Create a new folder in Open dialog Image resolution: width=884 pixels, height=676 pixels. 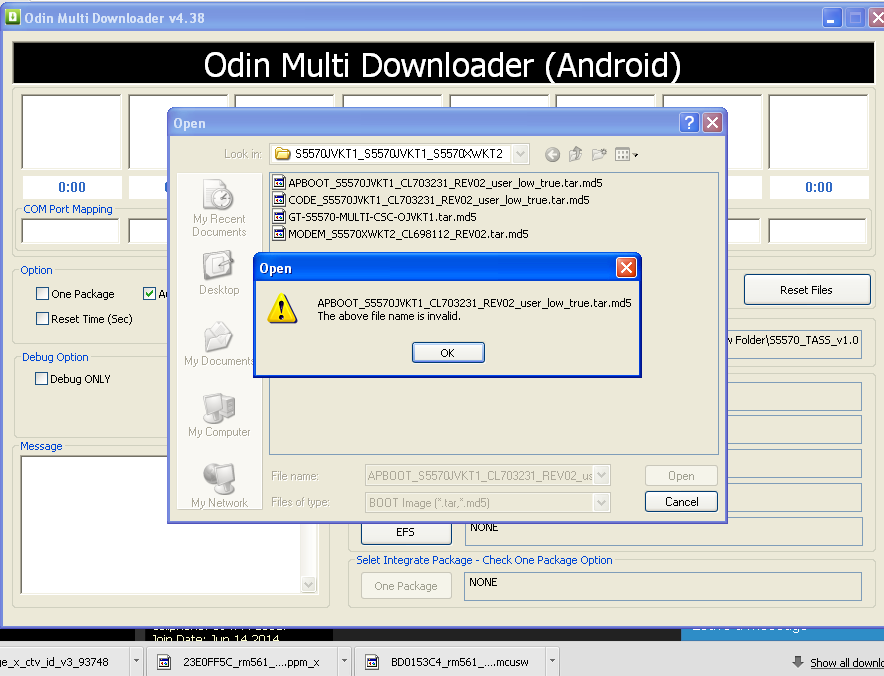click(x=599, y=154)
